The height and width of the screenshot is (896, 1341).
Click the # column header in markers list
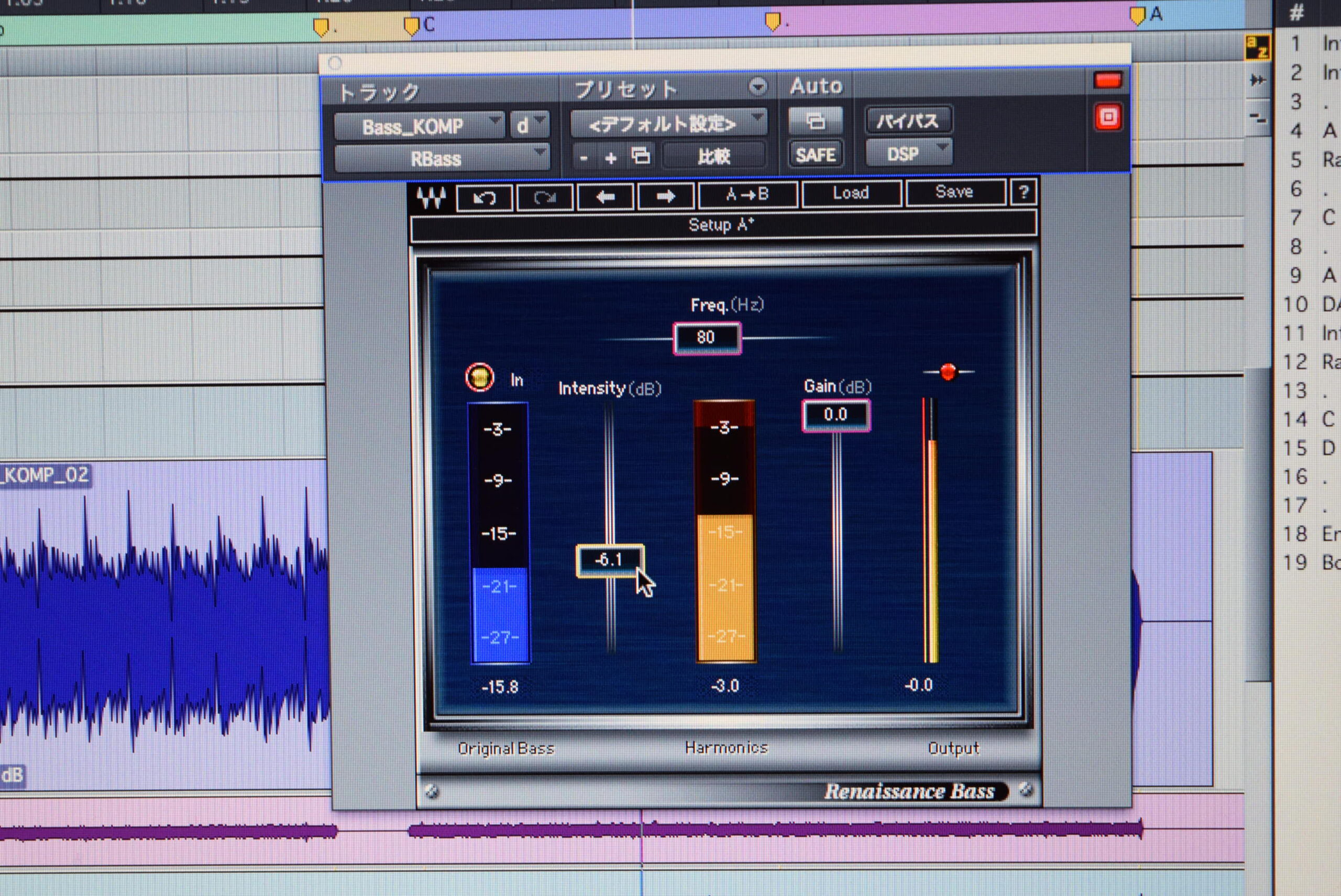tap(1296, 13)
